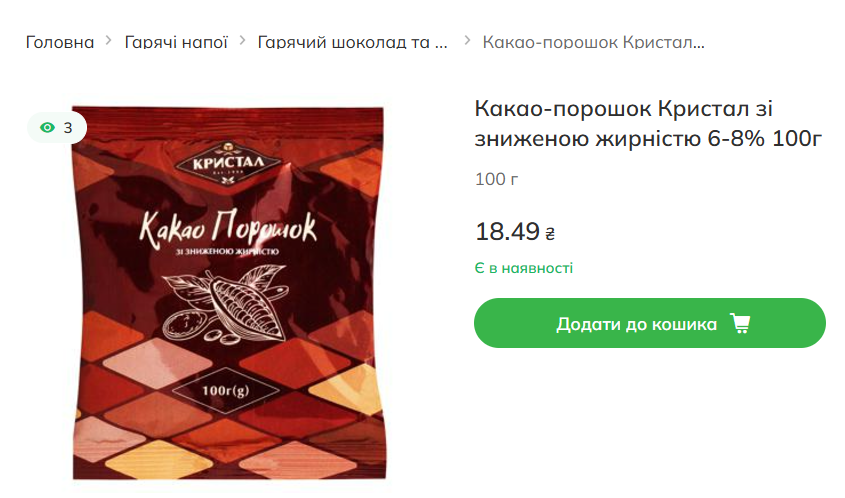
Task: Open the Головна breadcrumb link
Action: pyautogui.click(x=60, y=42)
